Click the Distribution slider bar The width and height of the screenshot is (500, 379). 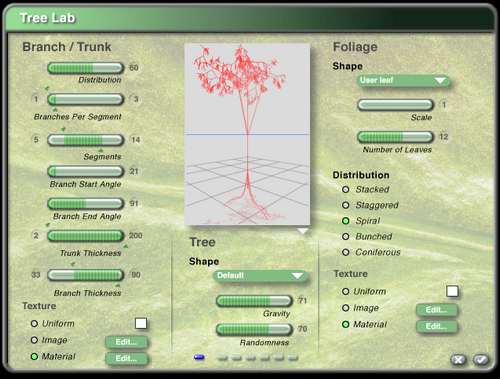tap(86, 68)
